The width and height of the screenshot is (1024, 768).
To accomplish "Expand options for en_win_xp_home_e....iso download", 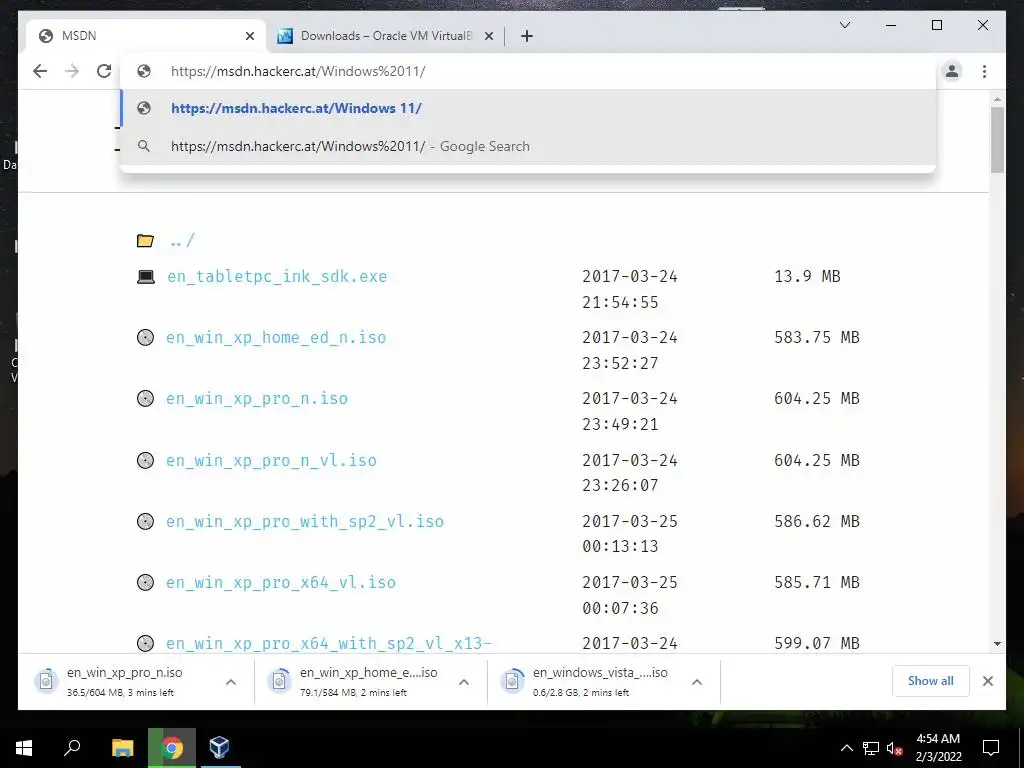I will (464, 682).
